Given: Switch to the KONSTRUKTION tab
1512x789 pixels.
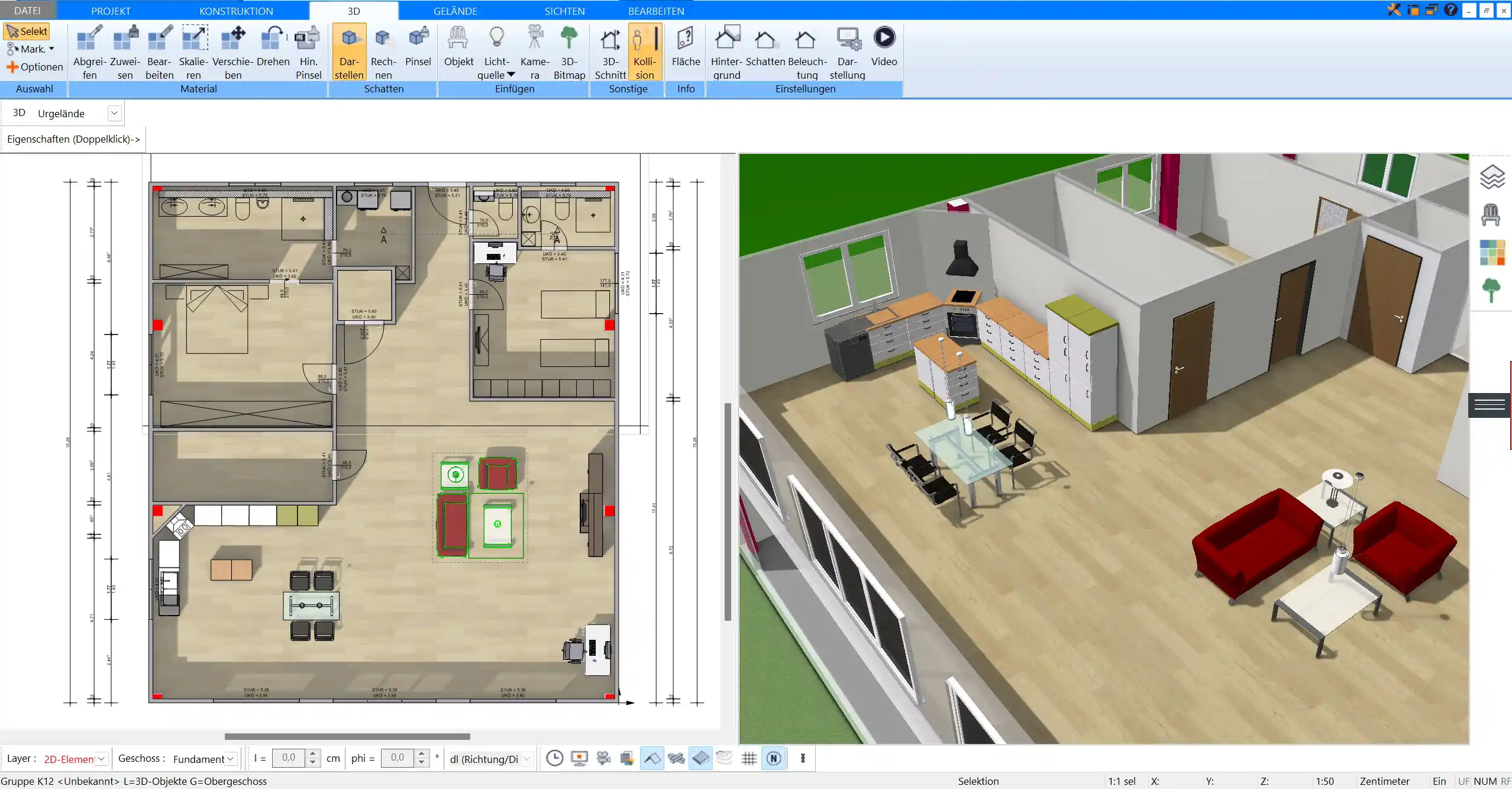Looking at the screenshot, I should pos(236,11).
